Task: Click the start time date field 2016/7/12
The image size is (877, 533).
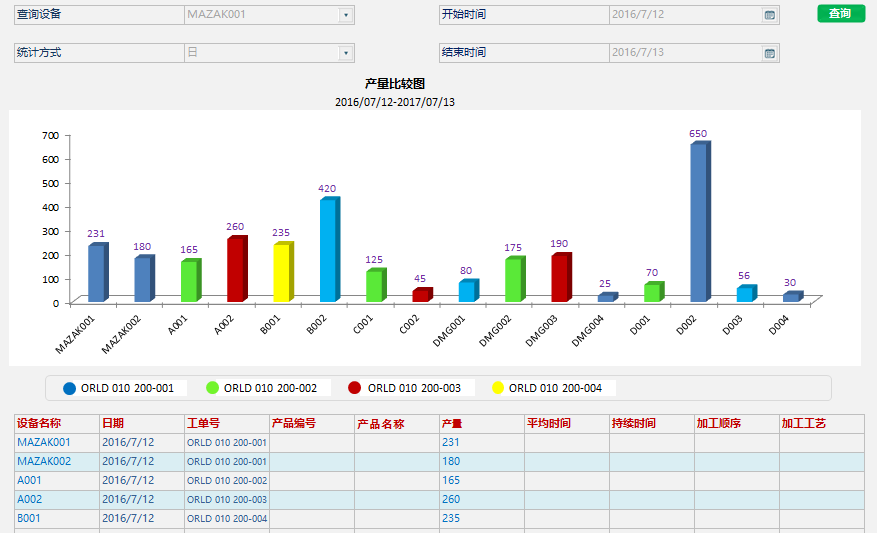Action: [x=685, y=15]
